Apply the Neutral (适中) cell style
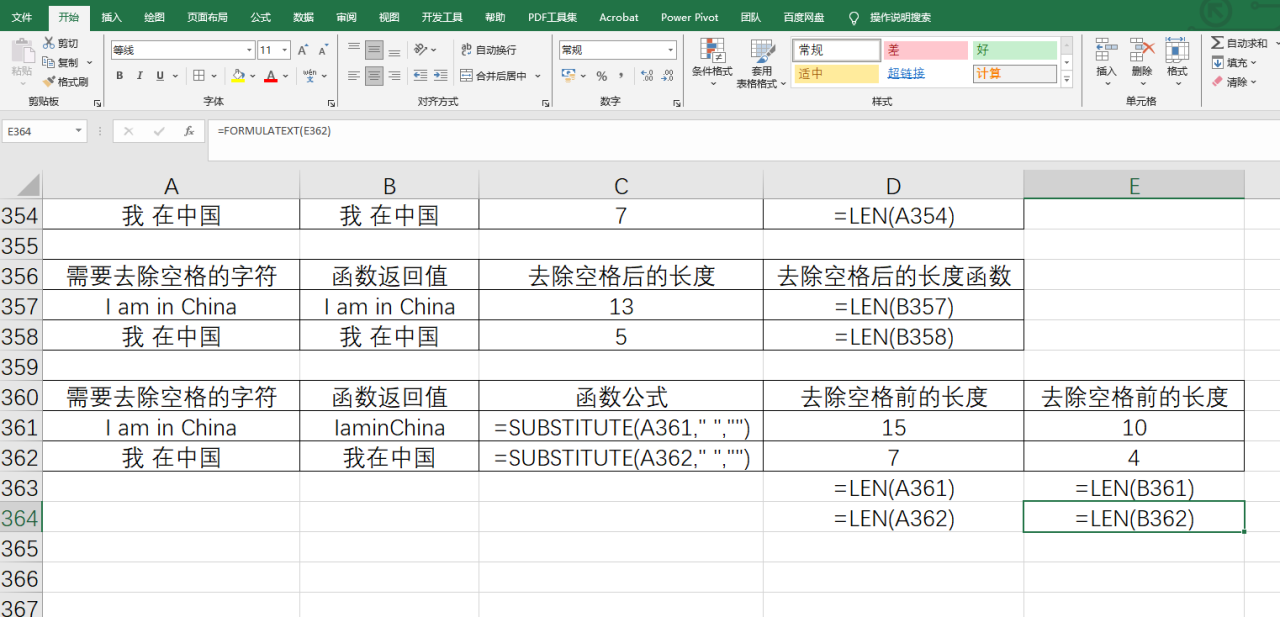This screenshot has height=617, width=1280. (x=836, y=74)
